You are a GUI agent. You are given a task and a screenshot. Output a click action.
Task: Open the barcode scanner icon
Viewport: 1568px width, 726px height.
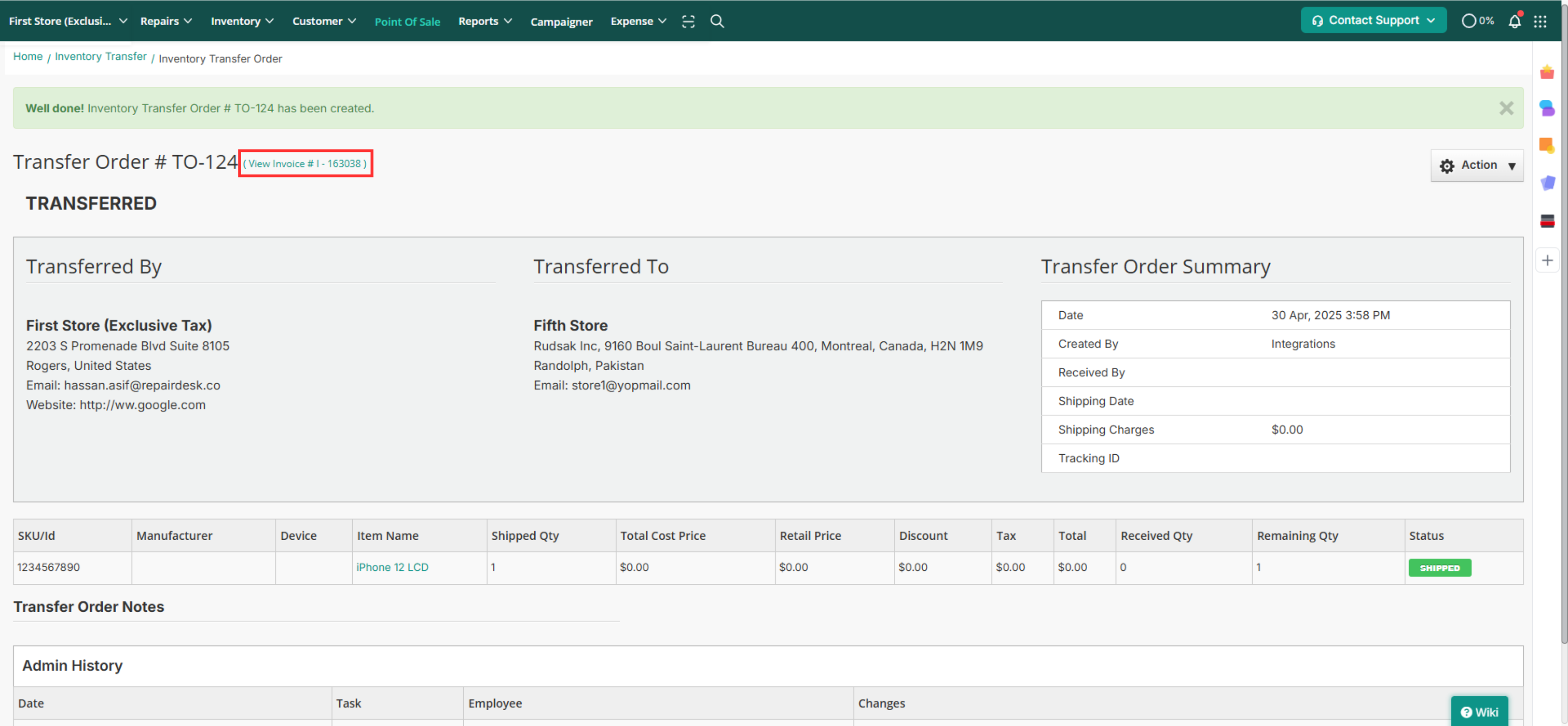[688, 21]
